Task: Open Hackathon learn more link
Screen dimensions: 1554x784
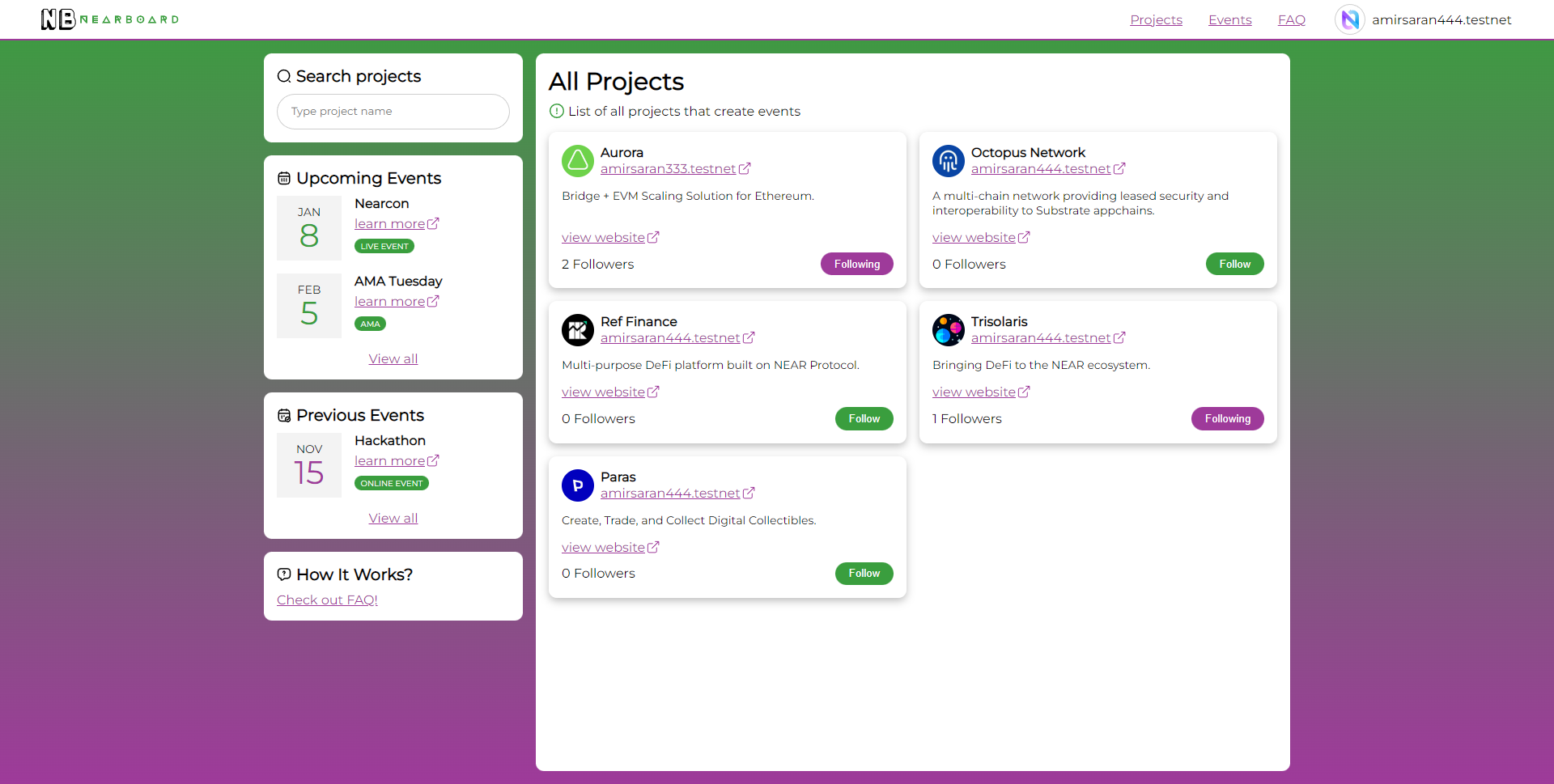Action: [397, 460]
